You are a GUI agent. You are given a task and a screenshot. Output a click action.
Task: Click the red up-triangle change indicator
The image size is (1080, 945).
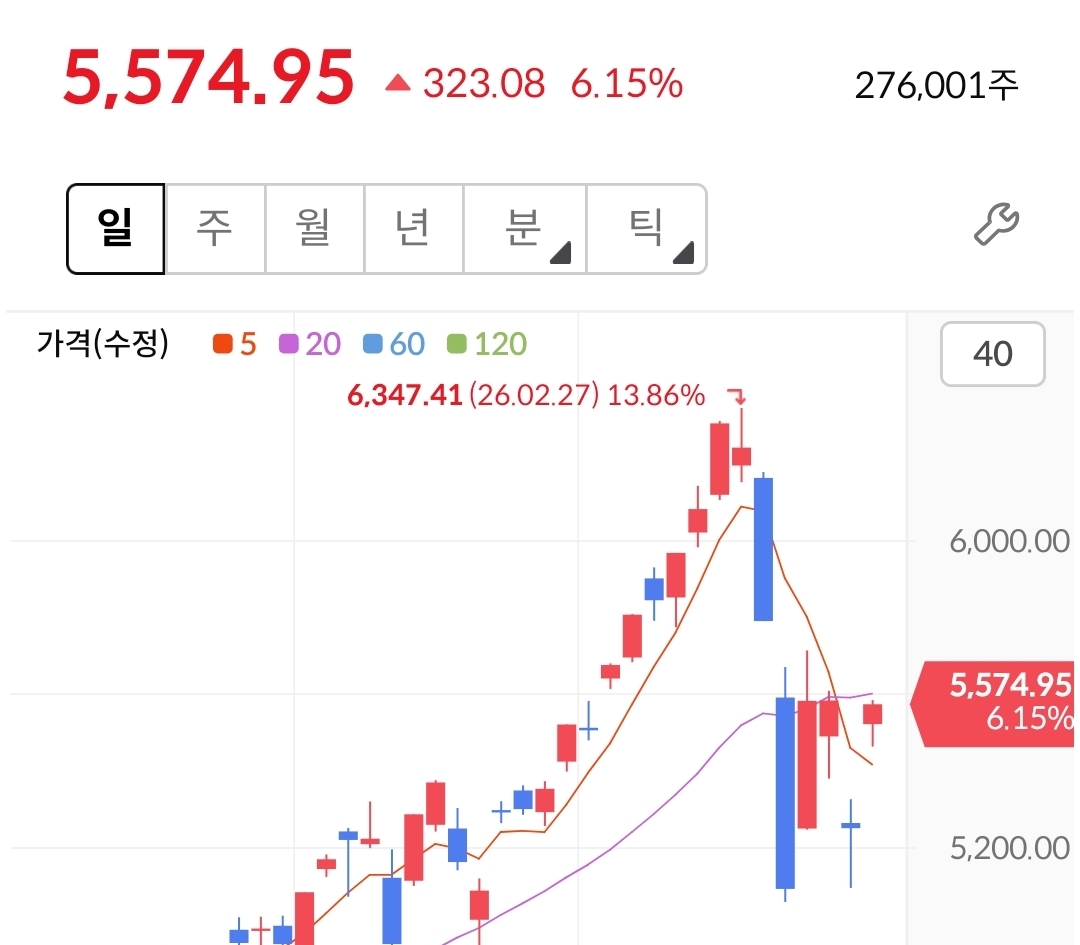click(x=398, y=84)
